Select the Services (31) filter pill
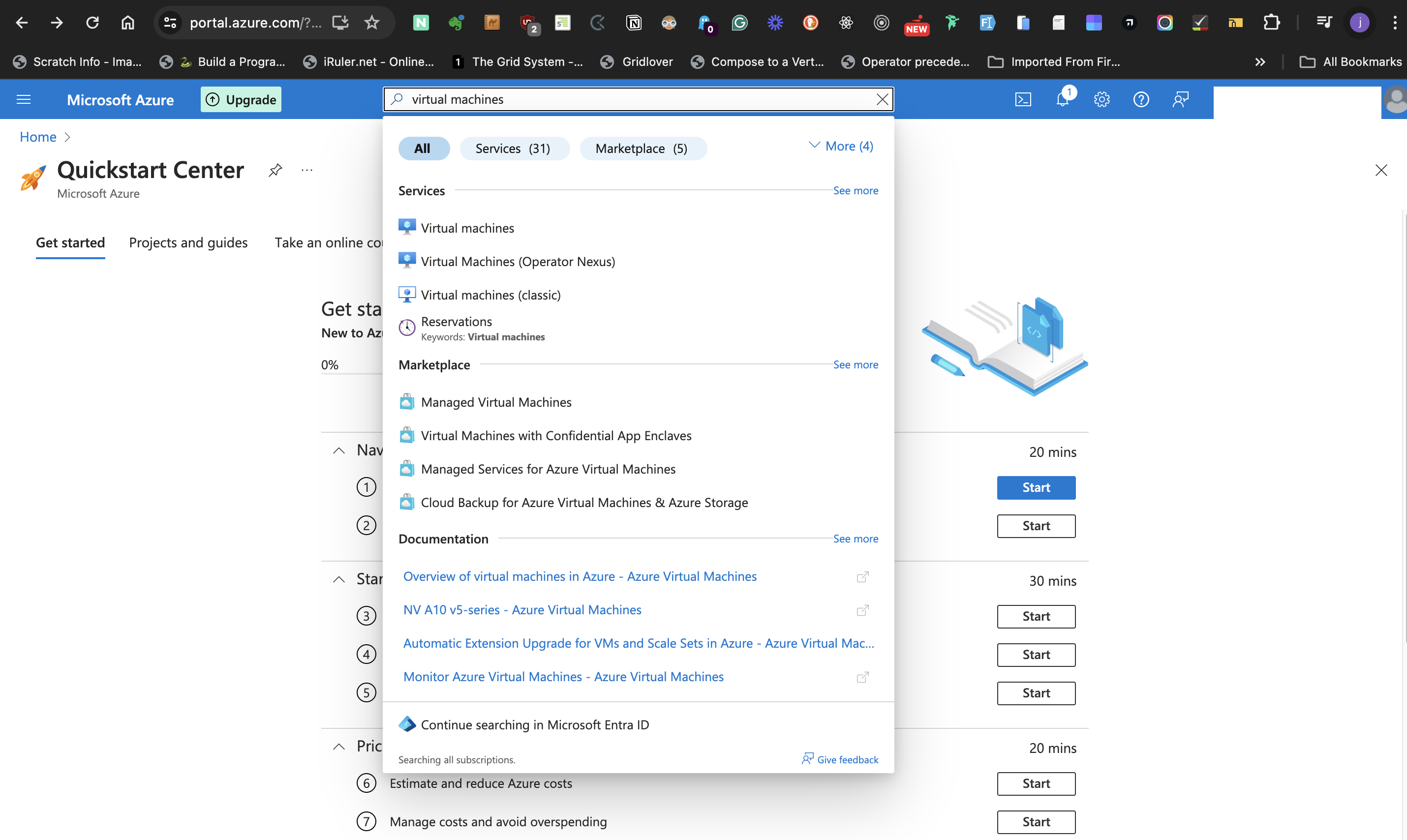1407x840 pixels. tap(514, 149)
